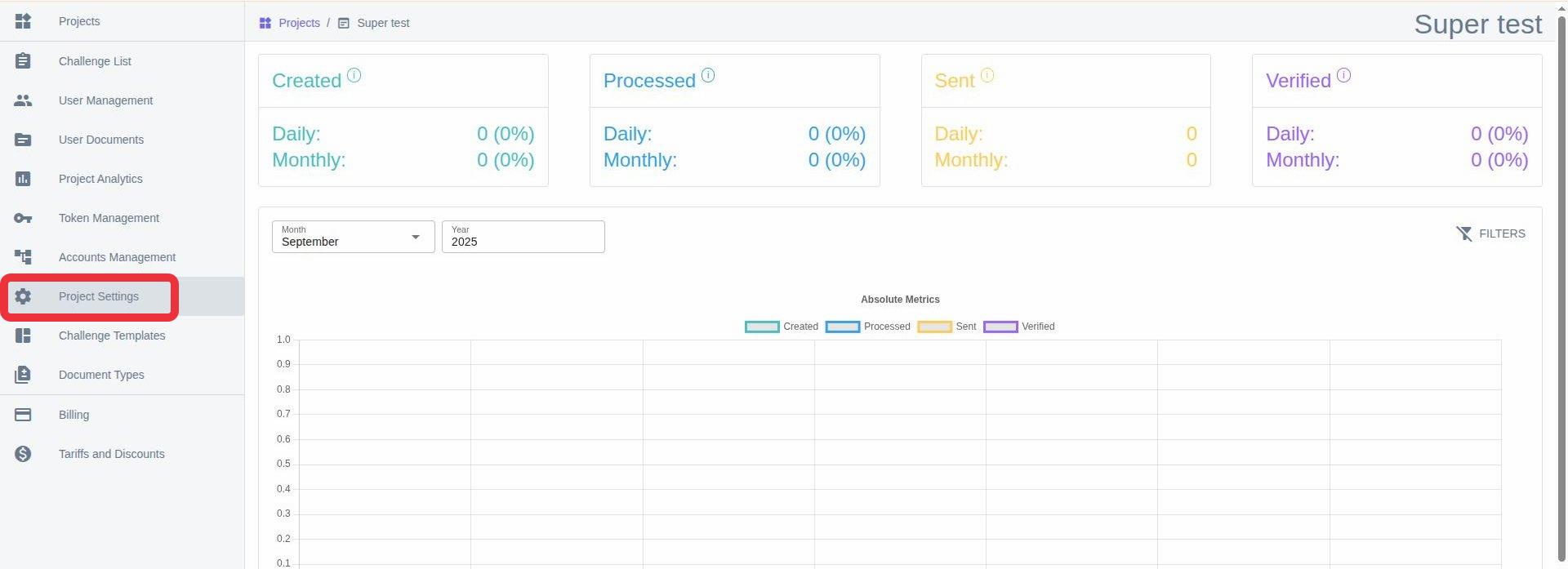
Task: Click the Project Analytics chart icon
Action: [x=23, y=179]
